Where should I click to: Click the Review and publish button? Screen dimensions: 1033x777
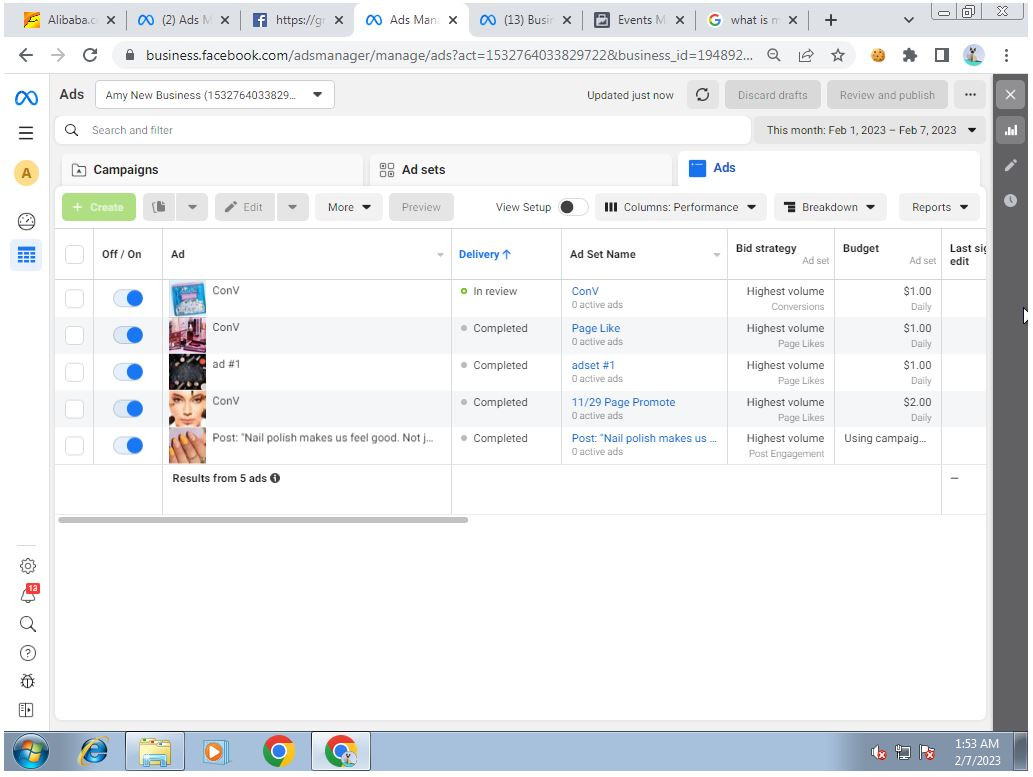pos(887,95)
